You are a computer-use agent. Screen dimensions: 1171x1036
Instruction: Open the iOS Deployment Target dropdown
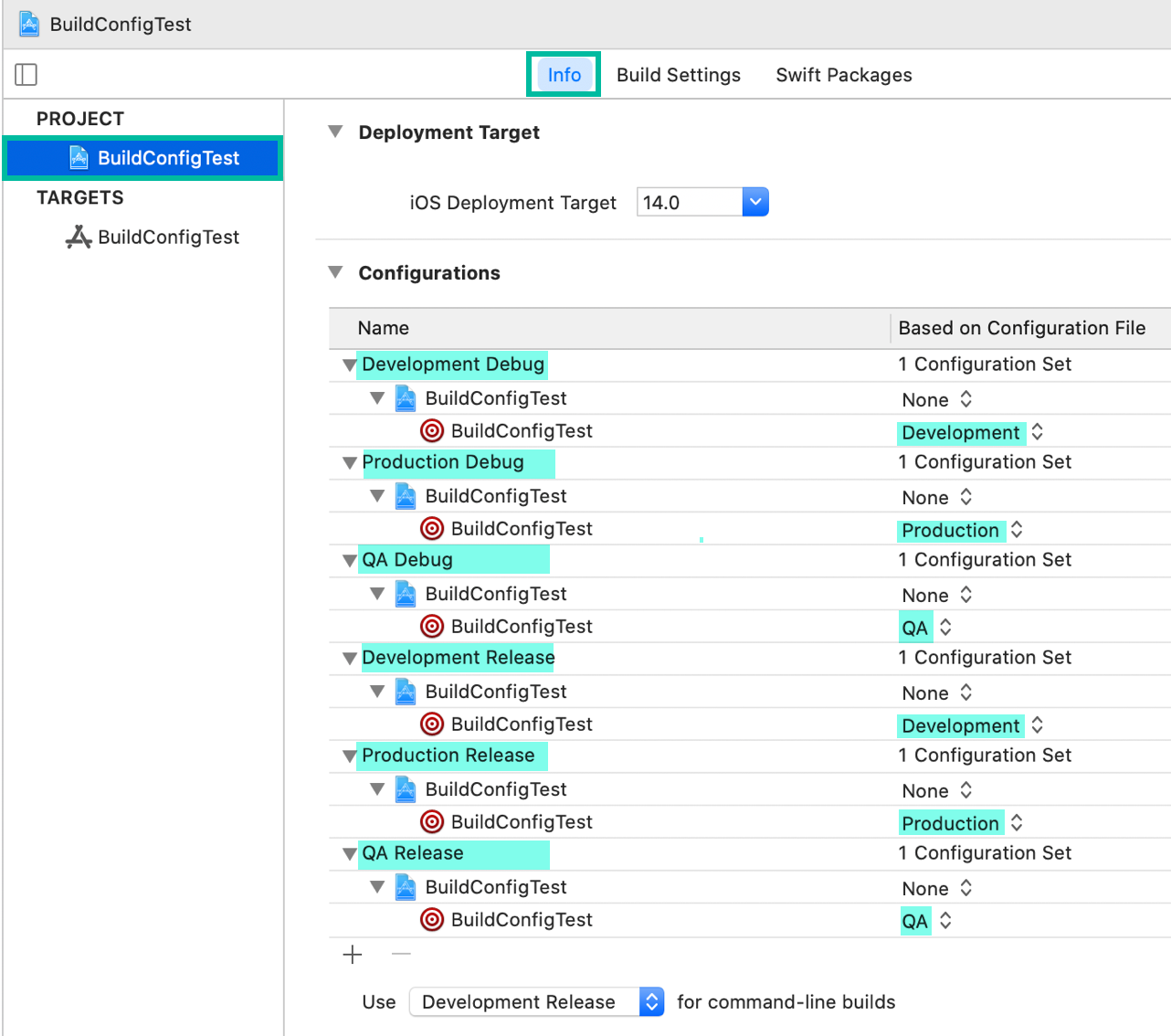754,202
